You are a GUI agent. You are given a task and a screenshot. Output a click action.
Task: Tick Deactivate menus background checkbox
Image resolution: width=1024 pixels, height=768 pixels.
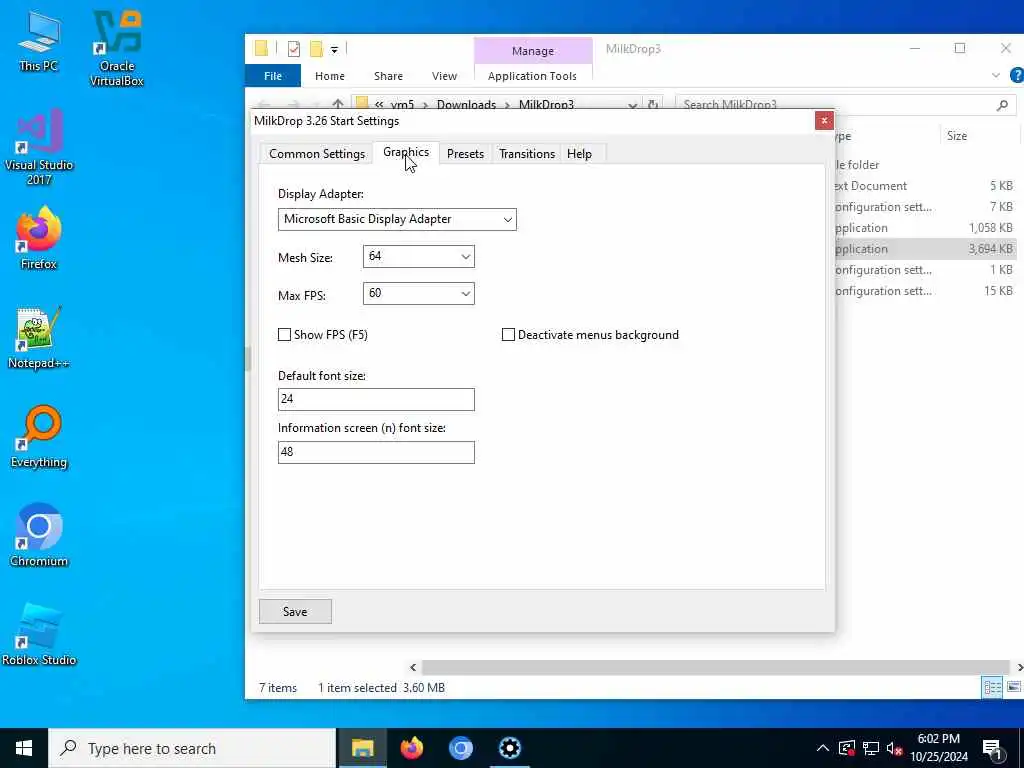pyautogui.click(x=508, y=335)
